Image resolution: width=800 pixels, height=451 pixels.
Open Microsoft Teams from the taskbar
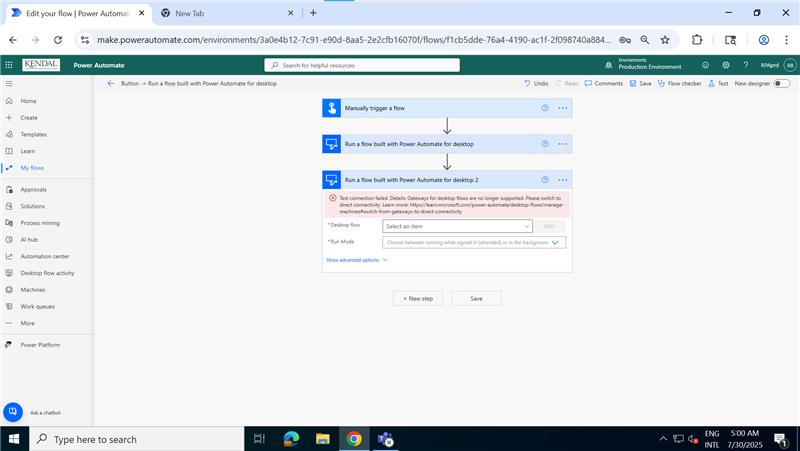coord(385,439)
